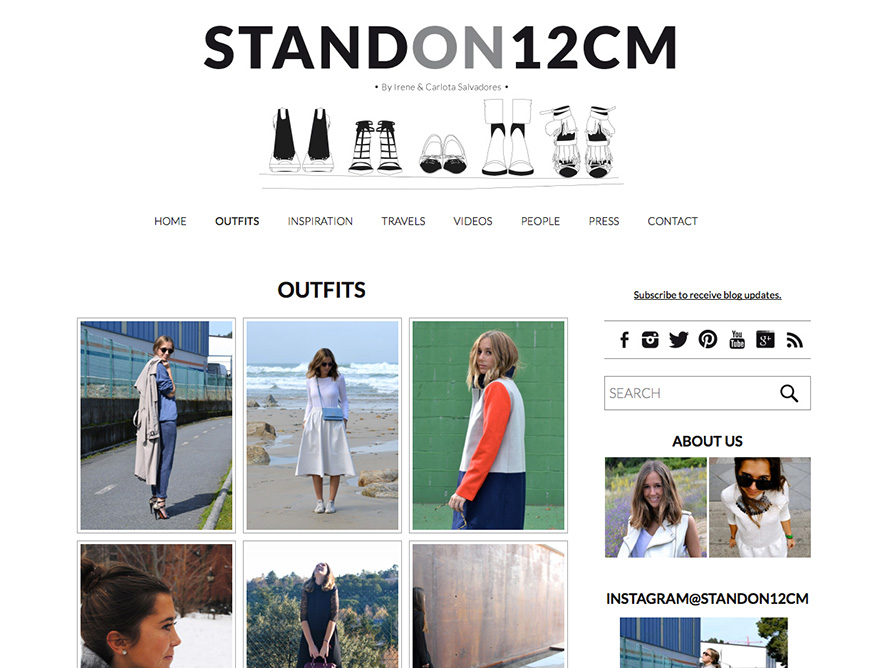The width and height of the screenshot is (890, 668).
Task: Focus the SEARCH text field
Action: (x=690, y=393)
